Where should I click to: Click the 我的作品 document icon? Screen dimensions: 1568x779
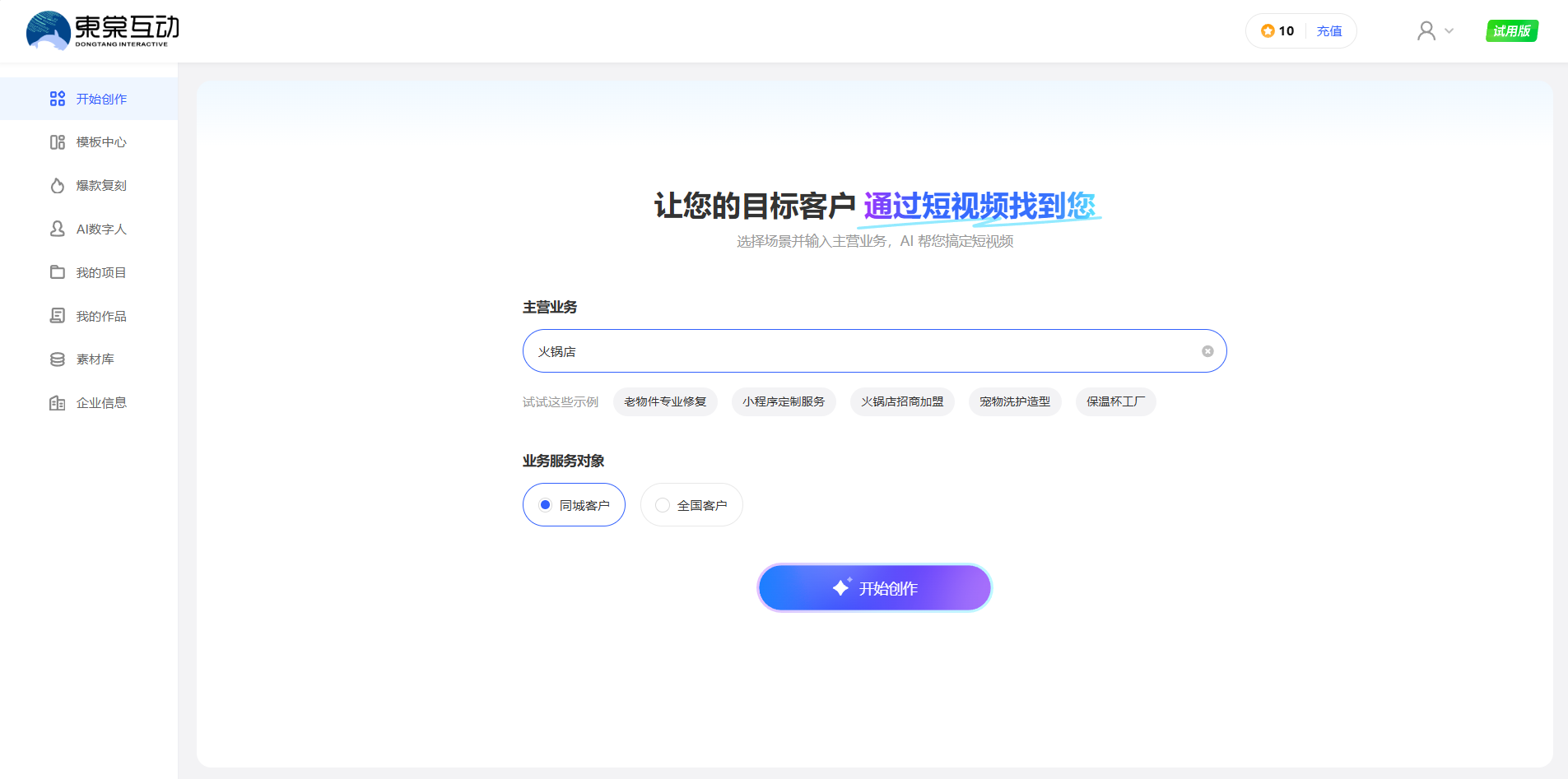point(58,316)
